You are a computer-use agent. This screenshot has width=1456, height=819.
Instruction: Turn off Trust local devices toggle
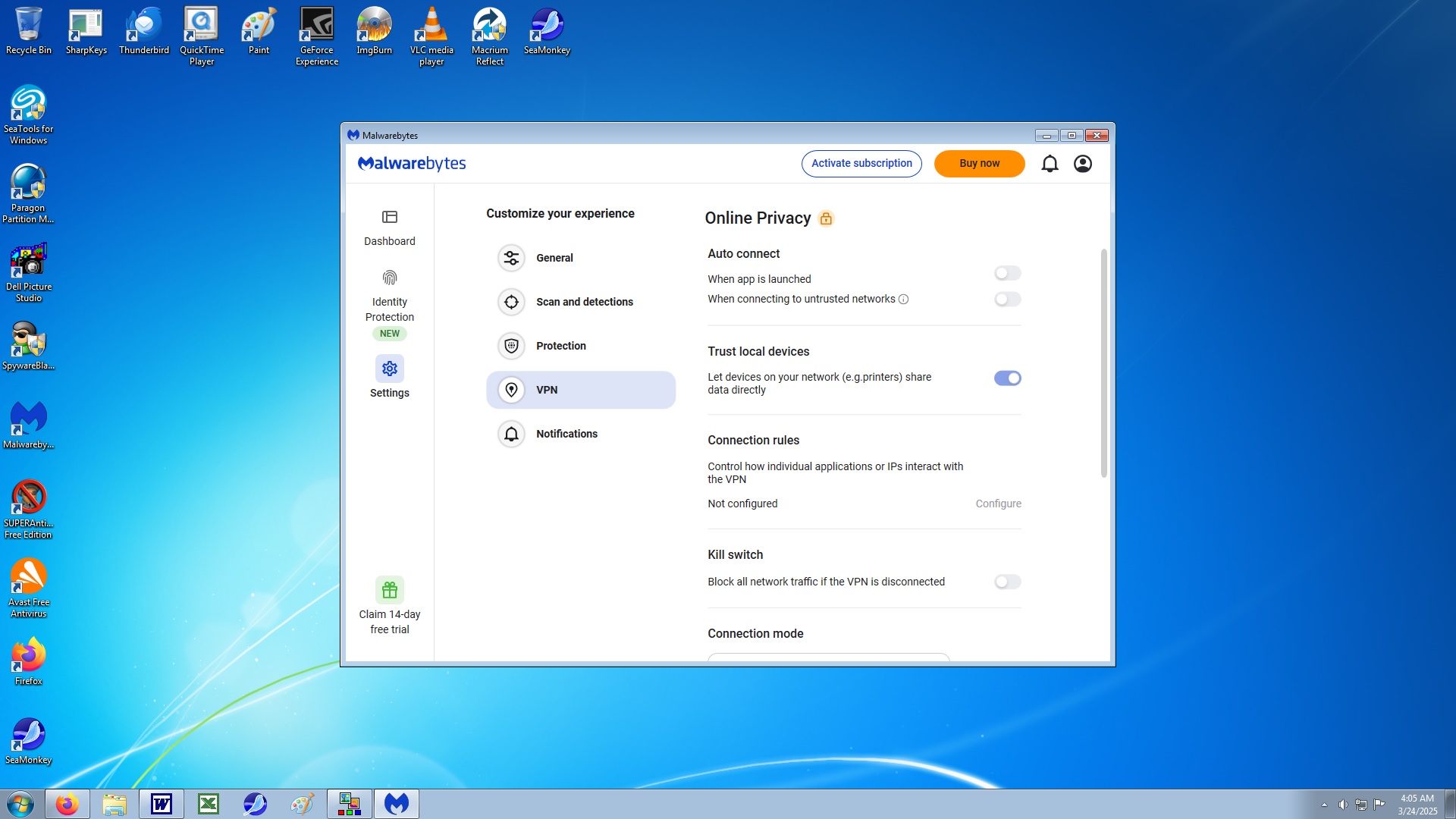[1008, 378]
